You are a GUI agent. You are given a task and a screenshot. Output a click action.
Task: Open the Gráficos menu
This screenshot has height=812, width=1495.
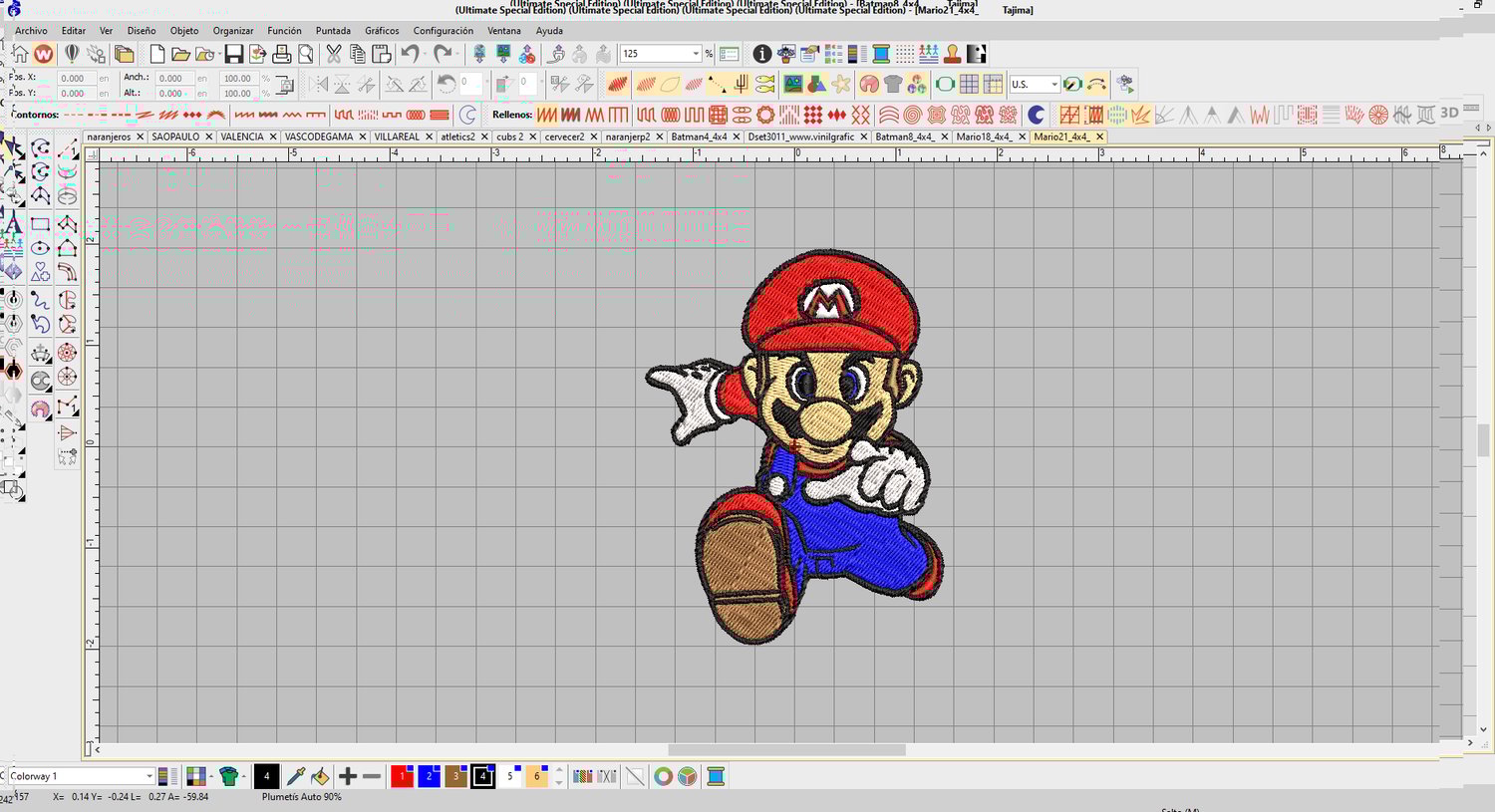(382, 31)
